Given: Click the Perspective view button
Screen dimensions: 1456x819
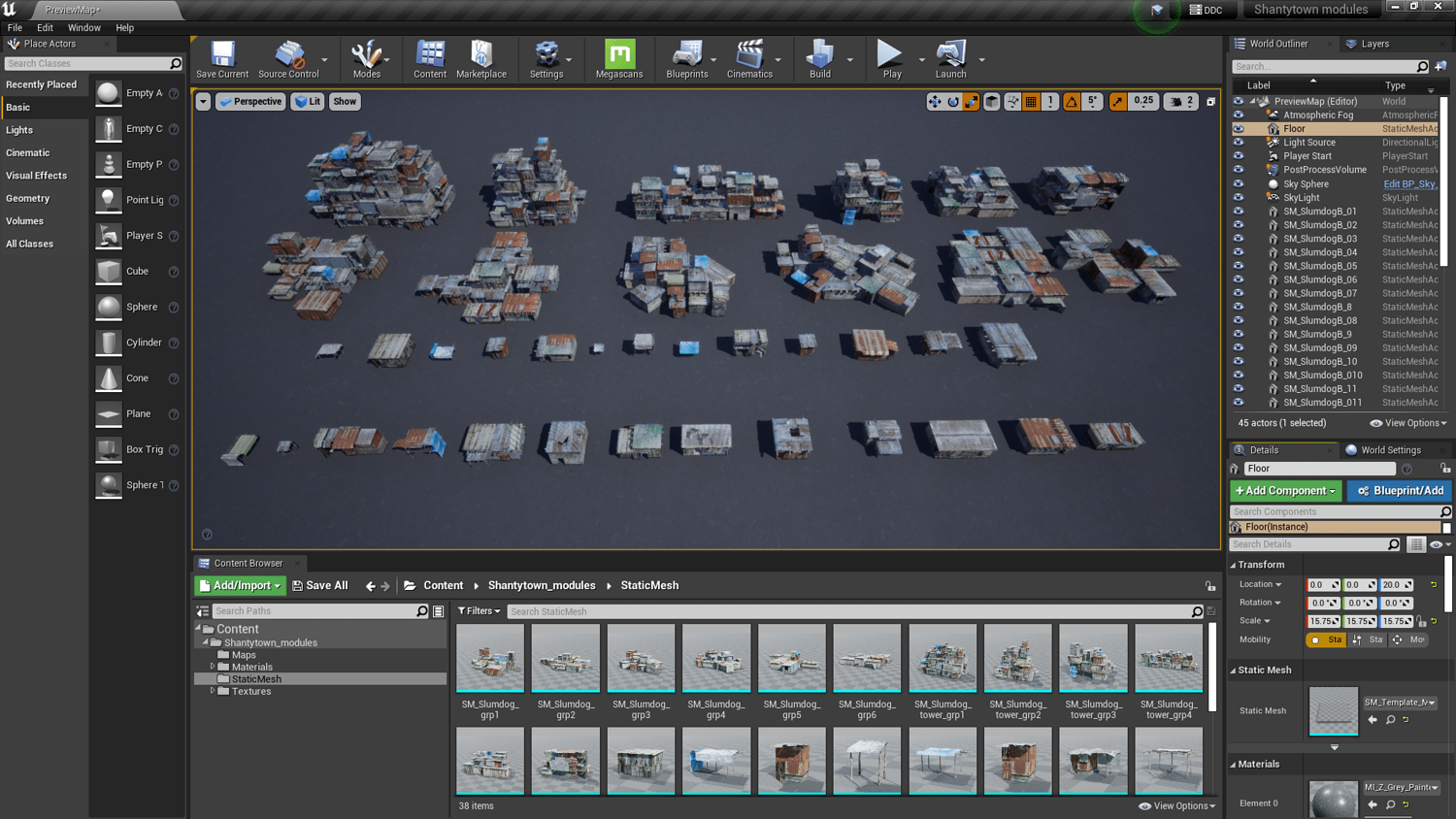Looking at the screenshot, I should click(250, 101).
